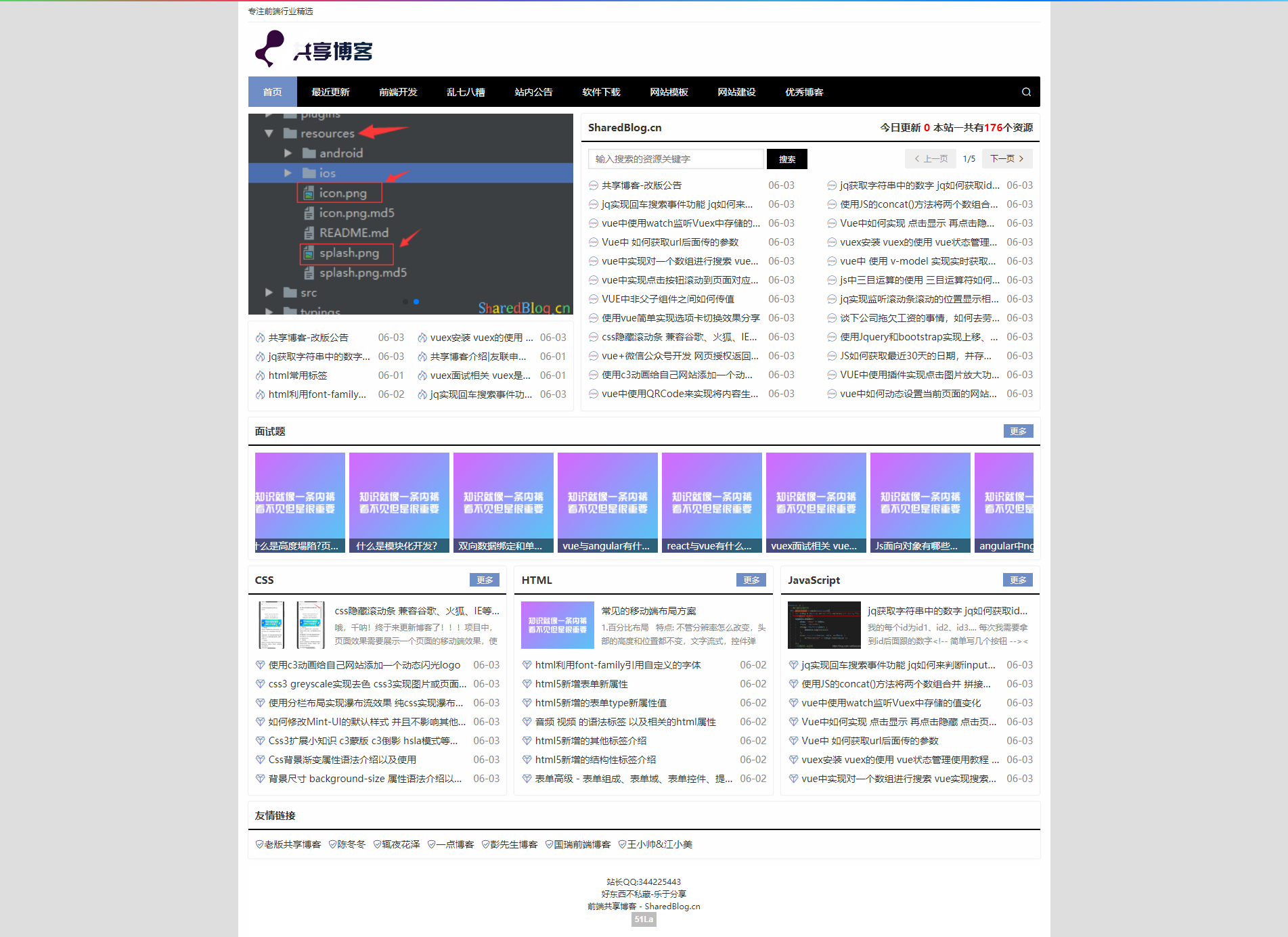Click diamond icon beside html5新增表单新属性

527,684
